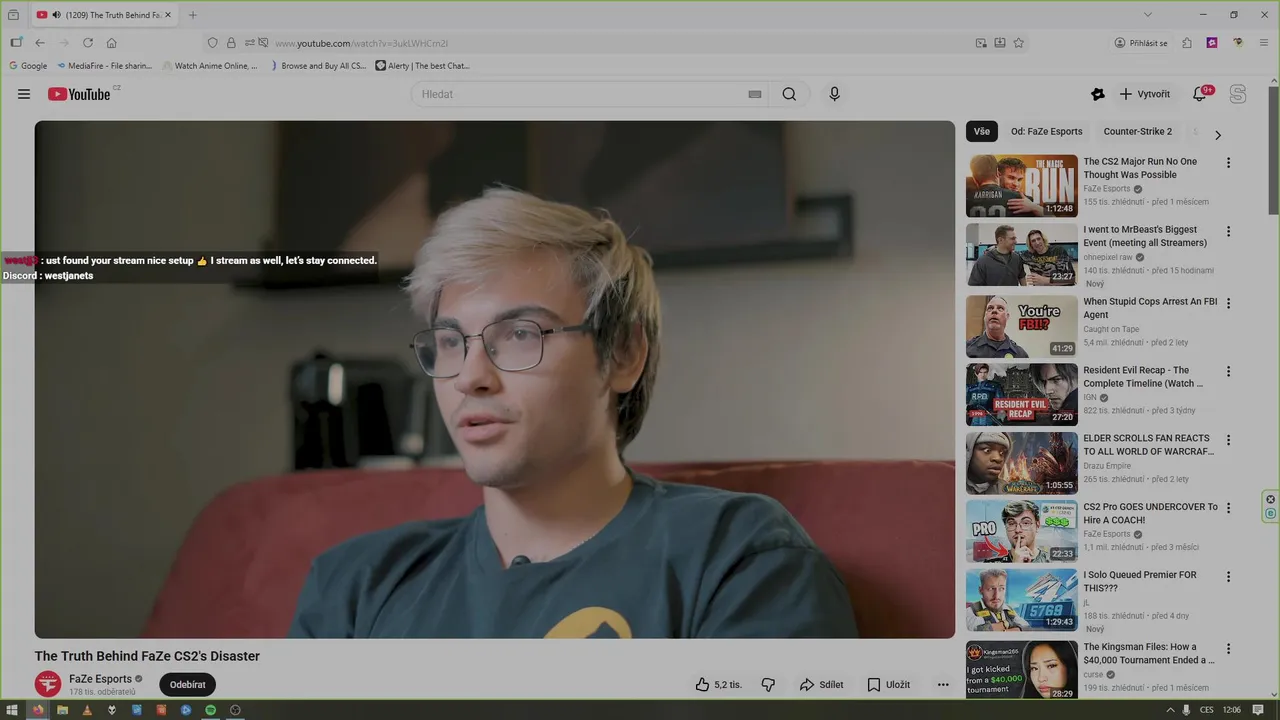This screenshot has height=720, width=1280.
Task: Focus the Hledat search field
Action: [x=580, y=94]
